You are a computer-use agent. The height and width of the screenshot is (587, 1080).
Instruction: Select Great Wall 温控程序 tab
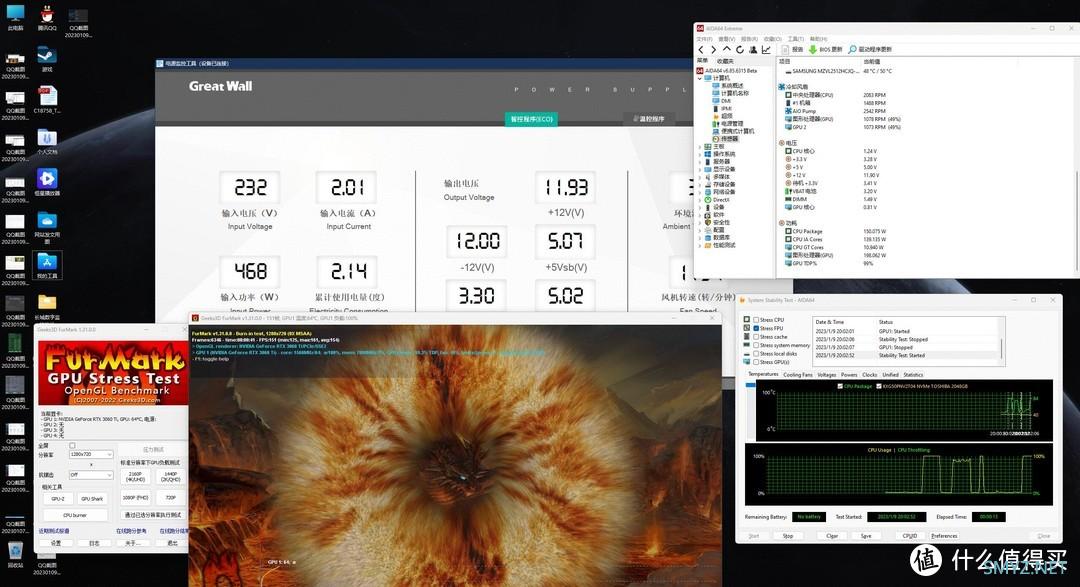pyautogui.click(x=648, y=119)
